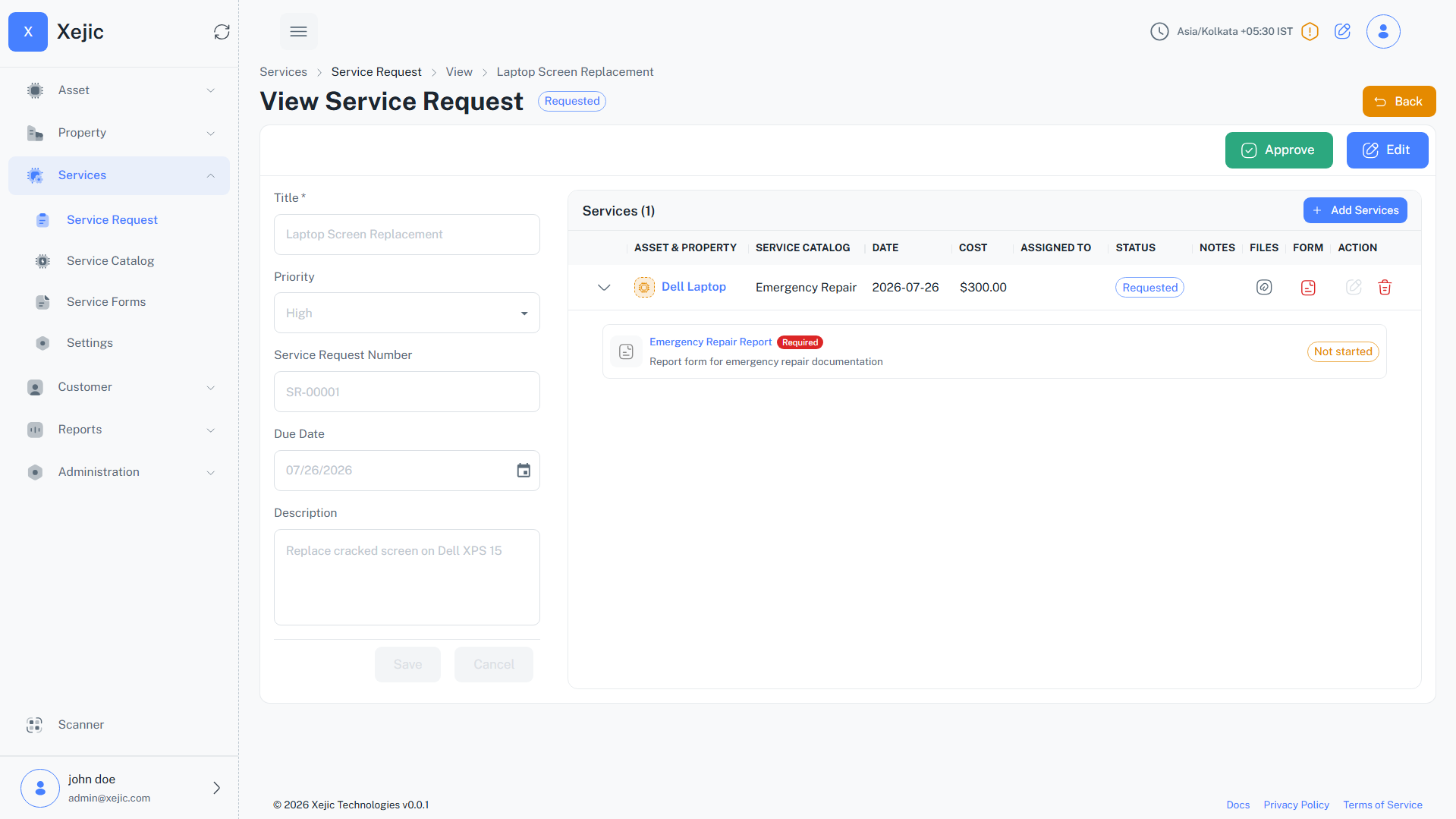
Task: Click the refresh icon beside Xejic
Action: pos(222,32)
